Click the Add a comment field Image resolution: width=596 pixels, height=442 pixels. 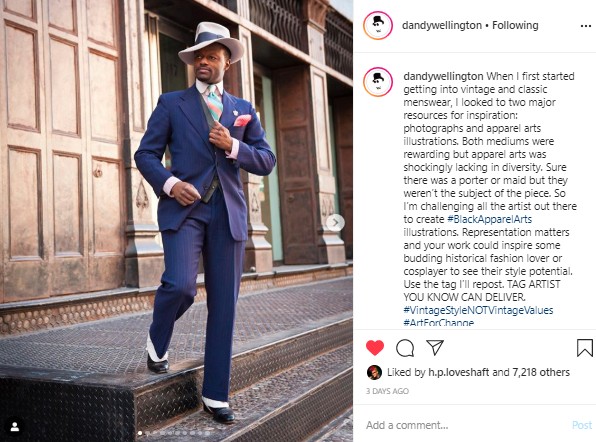[x=466, y=425]
